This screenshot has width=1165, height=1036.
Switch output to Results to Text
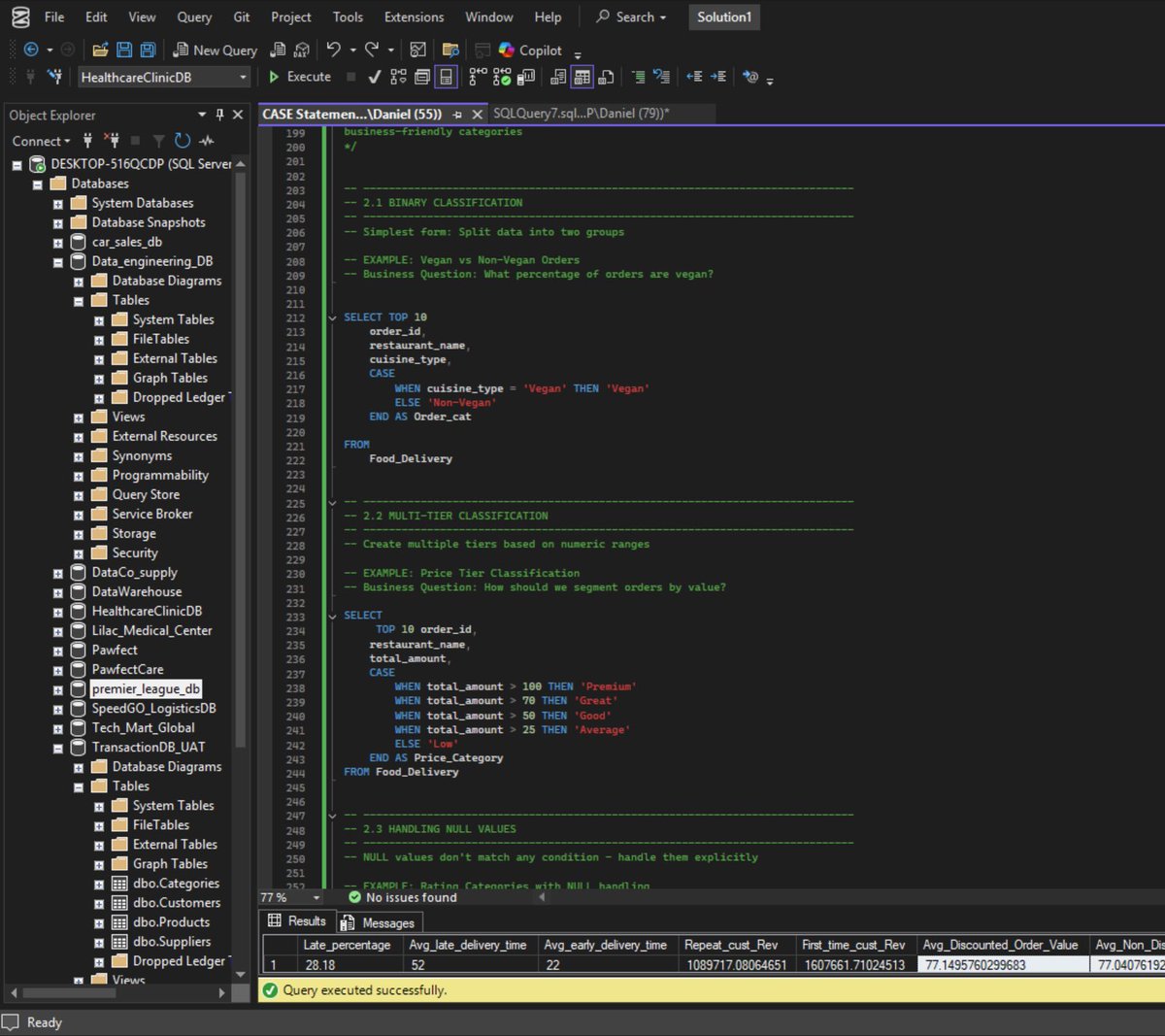558,77
